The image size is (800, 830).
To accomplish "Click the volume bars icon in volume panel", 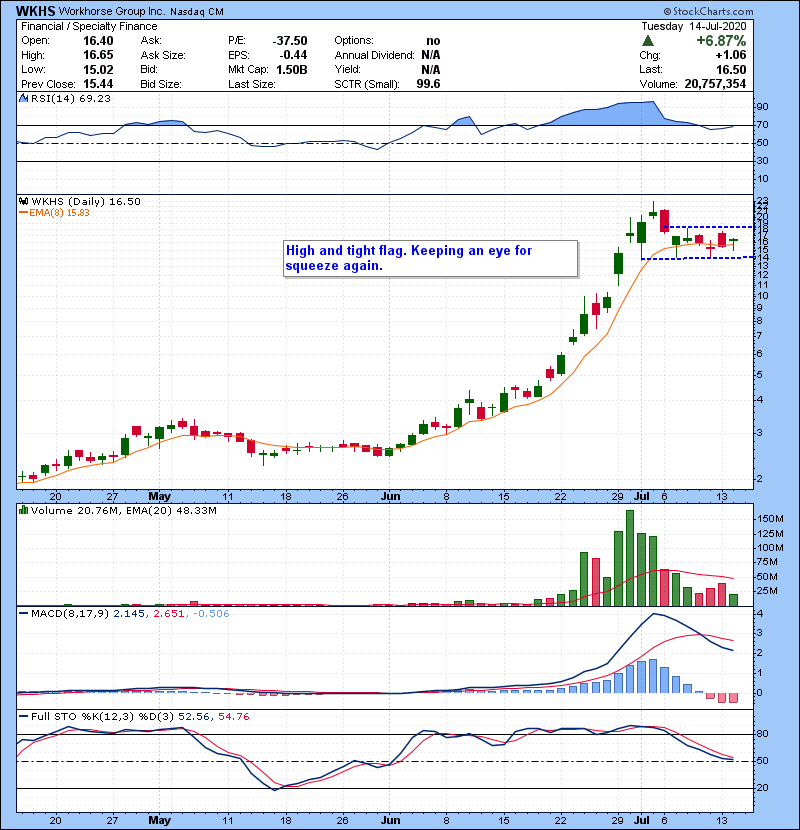I will click(23, 510).
